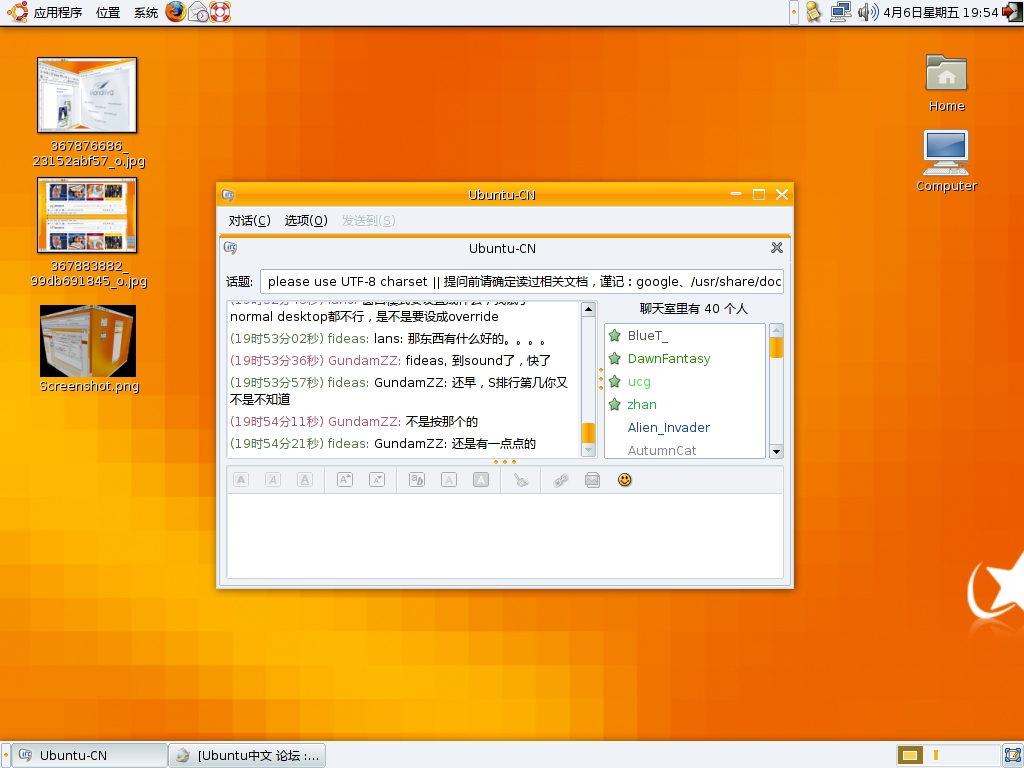Open the help lifesaver icon in panel
Screen dimensions: 1024x768
(x=220, y=12)
